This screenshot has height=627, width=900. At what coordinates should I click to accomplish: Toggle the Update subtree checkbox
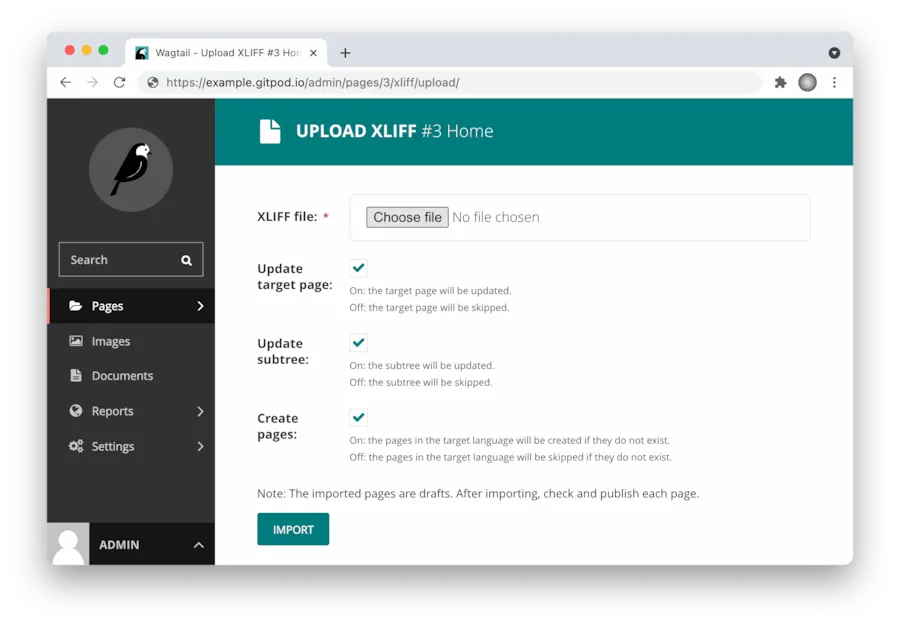(x=358, y=343)
